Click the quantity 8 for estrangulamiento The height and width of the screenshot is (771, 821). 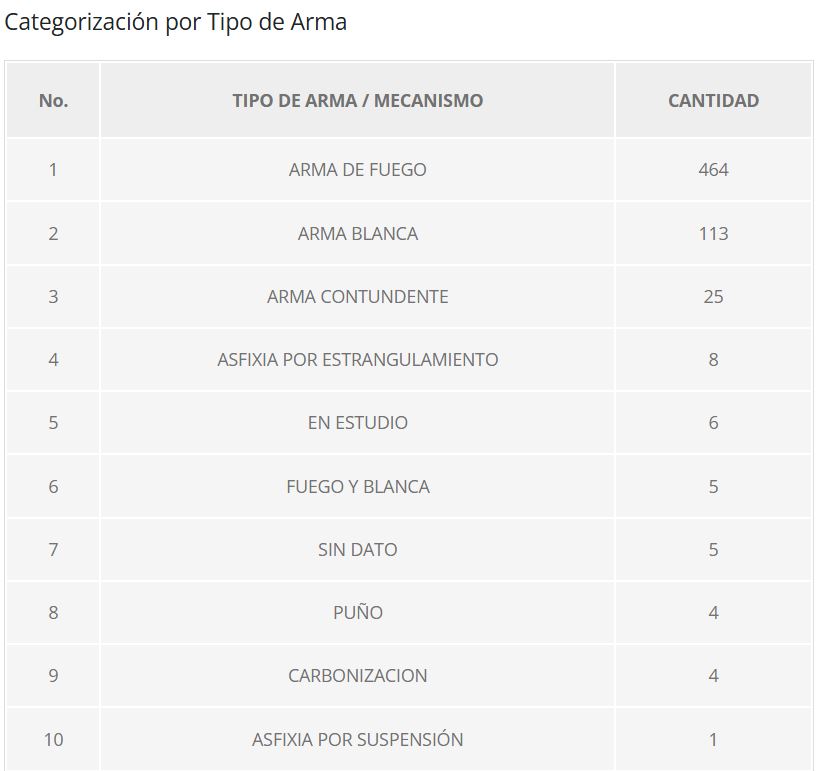[x=713, y=360]
